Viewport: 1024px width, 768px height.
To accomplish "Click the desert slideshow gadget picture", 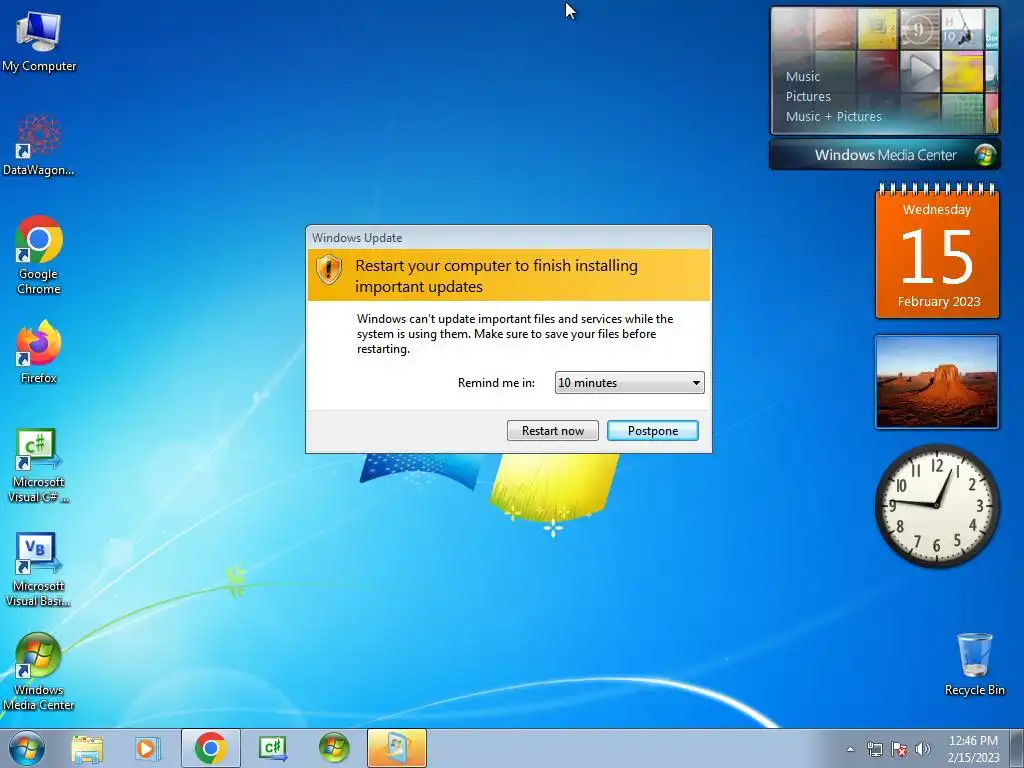I will (936, 382).
